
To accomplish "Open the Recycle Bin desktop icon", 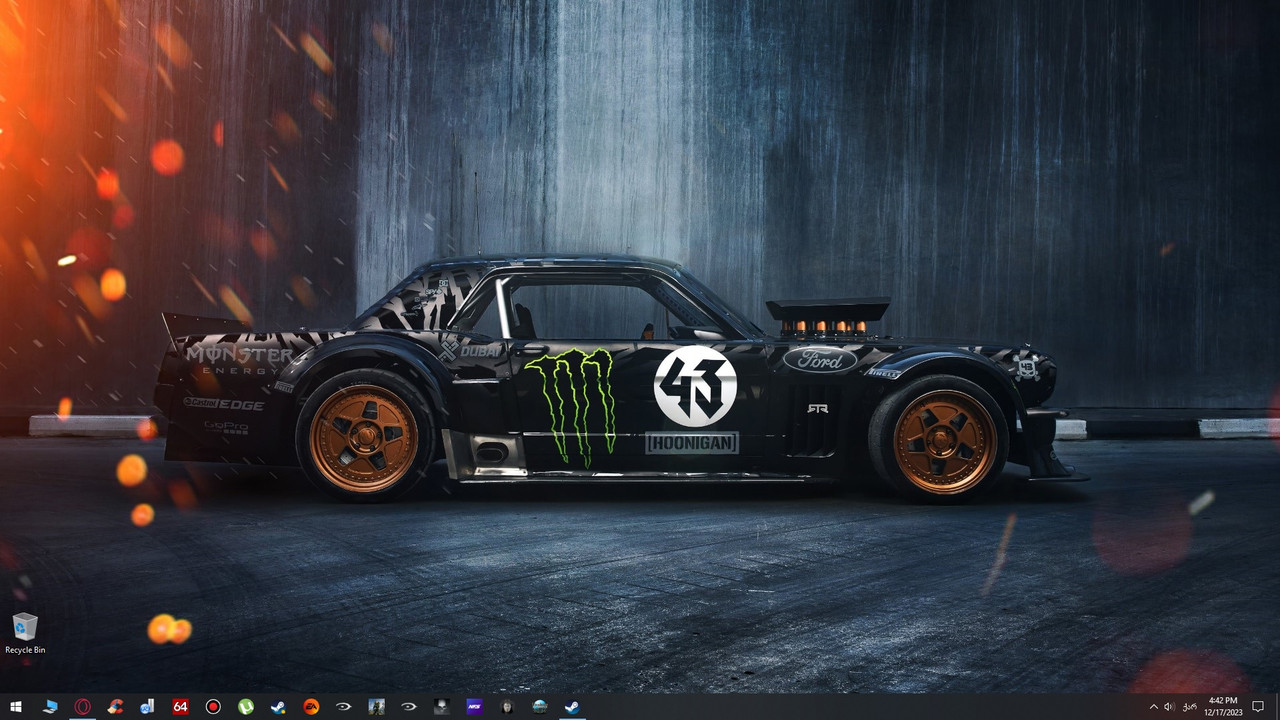I will [x=25, y=633].
